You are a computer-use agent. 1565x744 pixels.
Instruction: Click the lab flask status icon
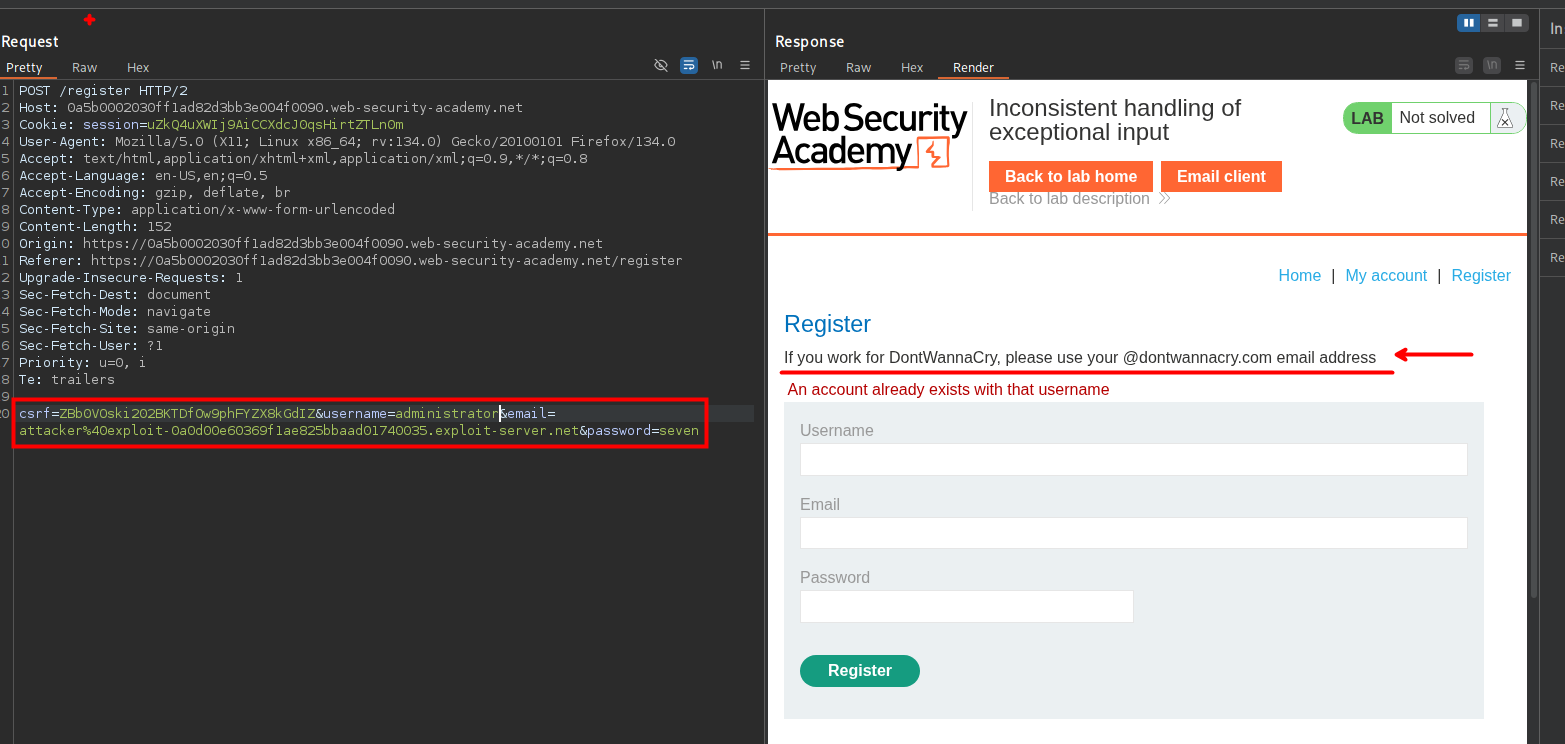1503,118
